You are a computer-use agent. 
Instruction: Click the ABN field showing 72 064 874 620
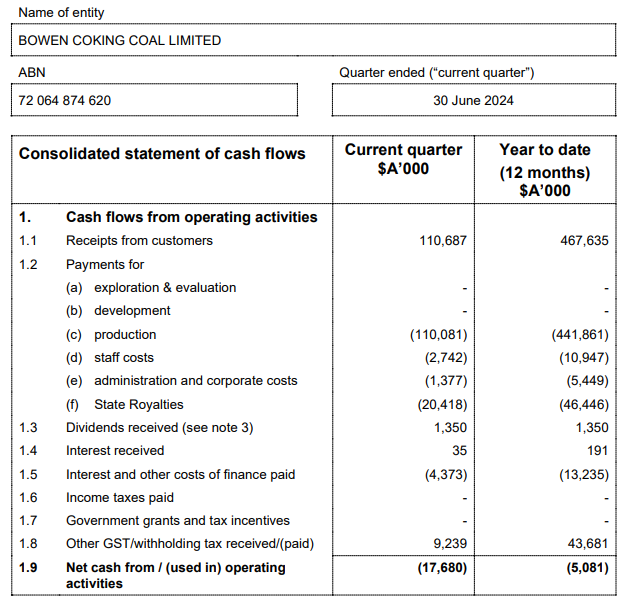point(154,100)
